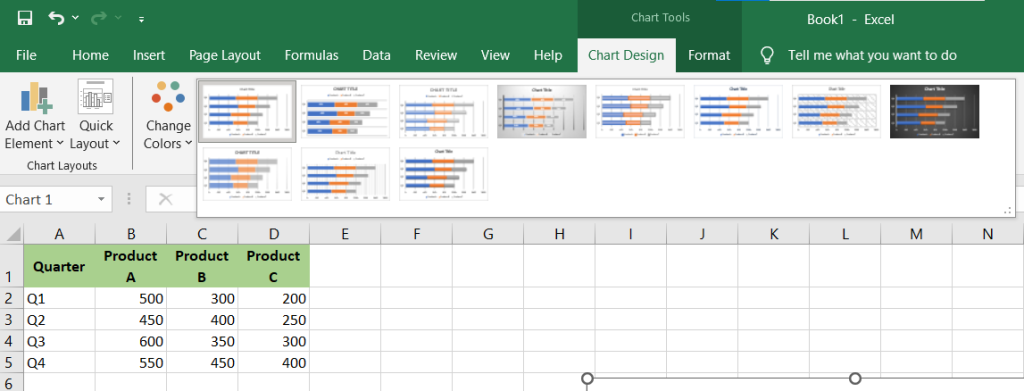Open the File menu
The width and height of the screenshot is (1024, 391).
pos(26,55)
